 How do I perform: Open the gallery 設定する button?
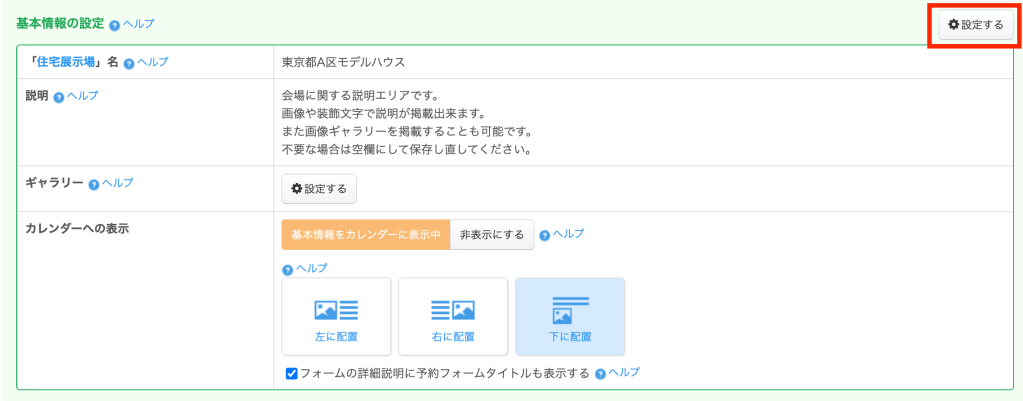(319, 188)
